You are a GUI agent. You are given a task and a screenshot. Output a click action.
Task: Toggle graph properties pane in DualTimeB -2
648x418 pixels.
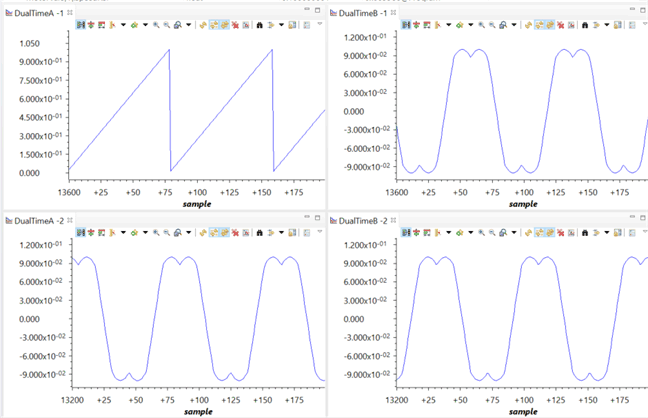[406, 233]
